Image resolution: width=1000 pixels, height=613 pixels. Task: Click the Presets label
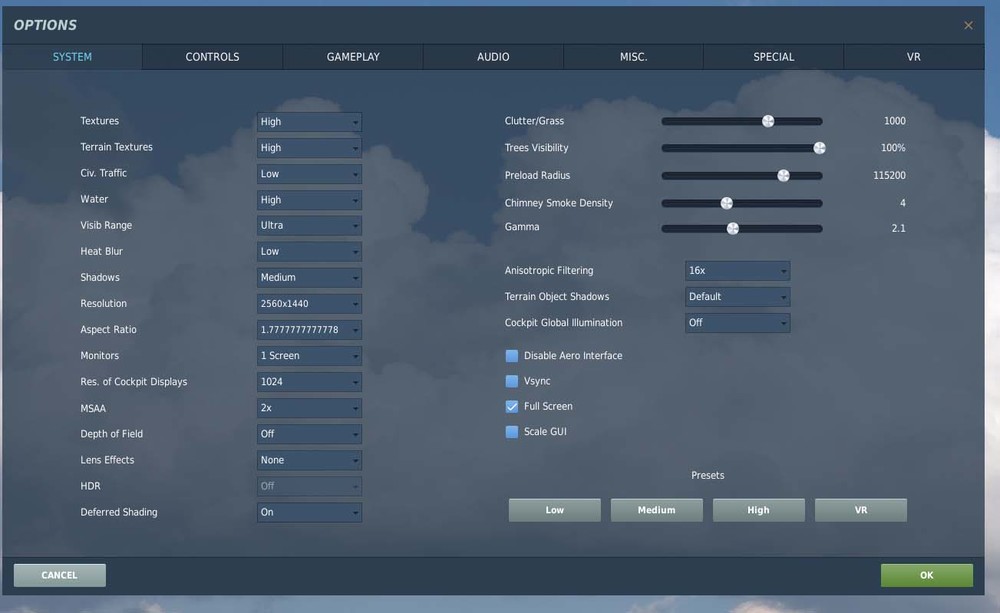coord(707,475)
